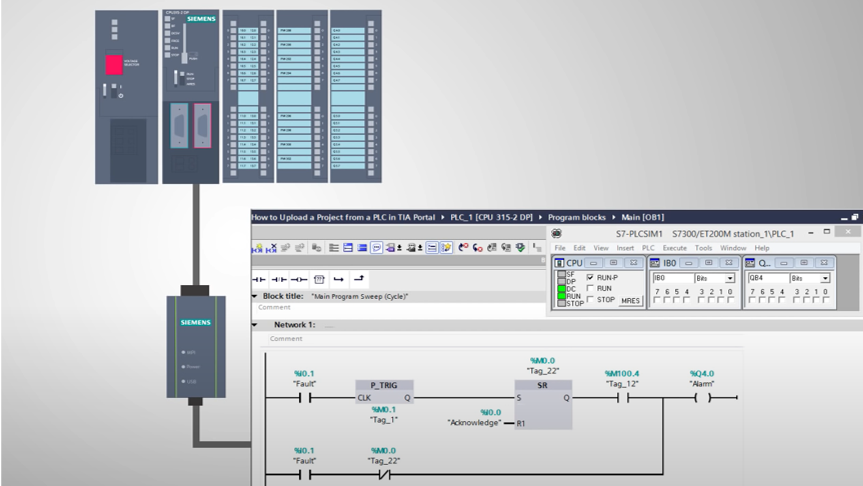Open the PLCSIM View menu
The height and width of the screenshot is (486, 863).
(x=601, y=248)
